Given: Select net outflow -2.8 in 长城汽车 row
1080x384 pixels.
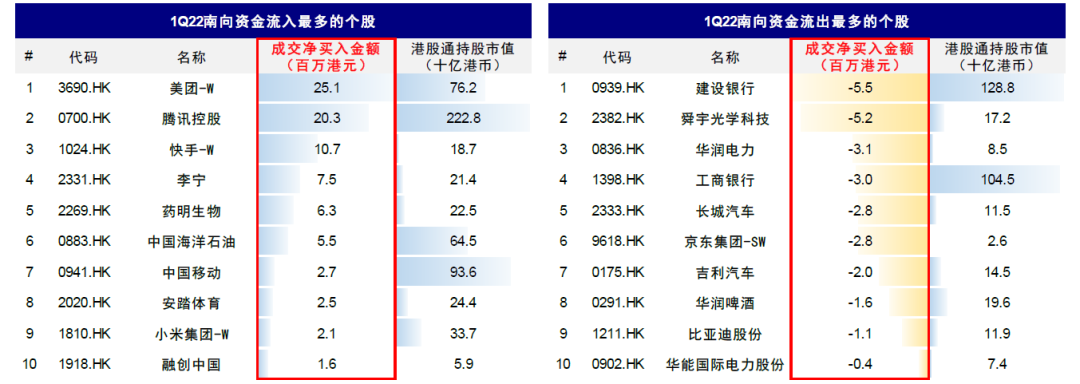Looking at the screenshot, I should (860, 211).
